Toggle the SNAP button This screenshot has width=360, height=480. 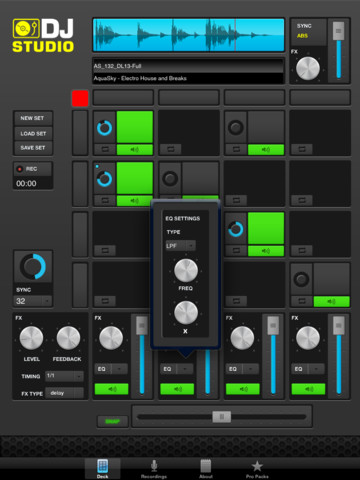coord(113,421)
